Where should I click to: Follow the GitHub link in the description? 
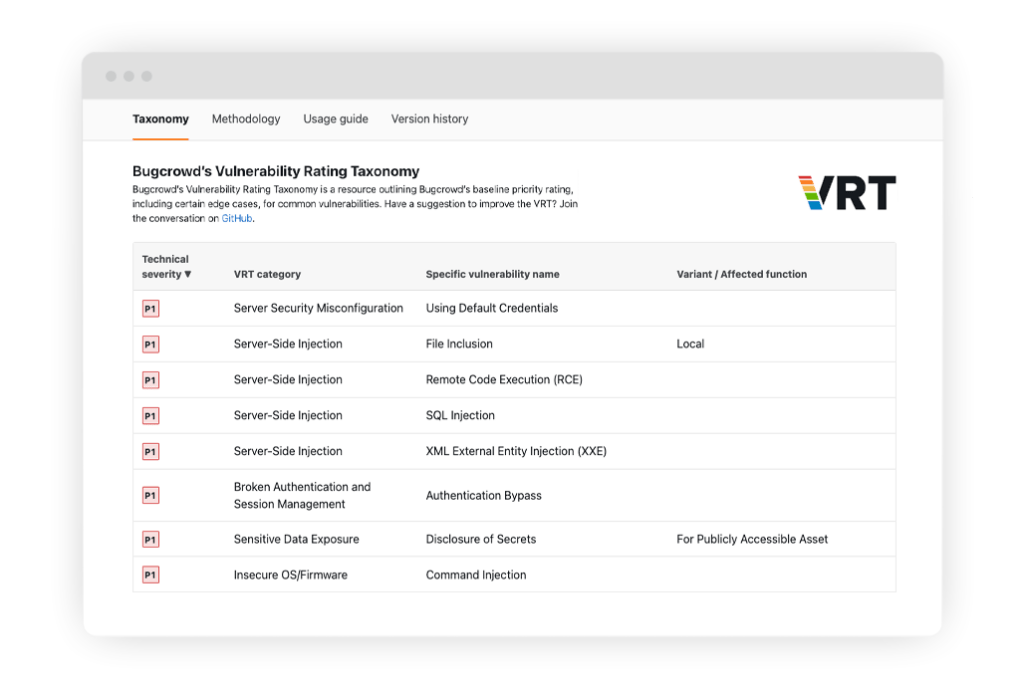pos(237,218)
